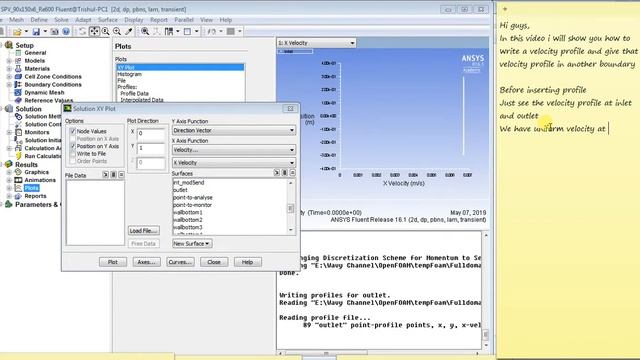Open the Report menu
The height and width of the screenshot is (360, 640).
point(159,20)
